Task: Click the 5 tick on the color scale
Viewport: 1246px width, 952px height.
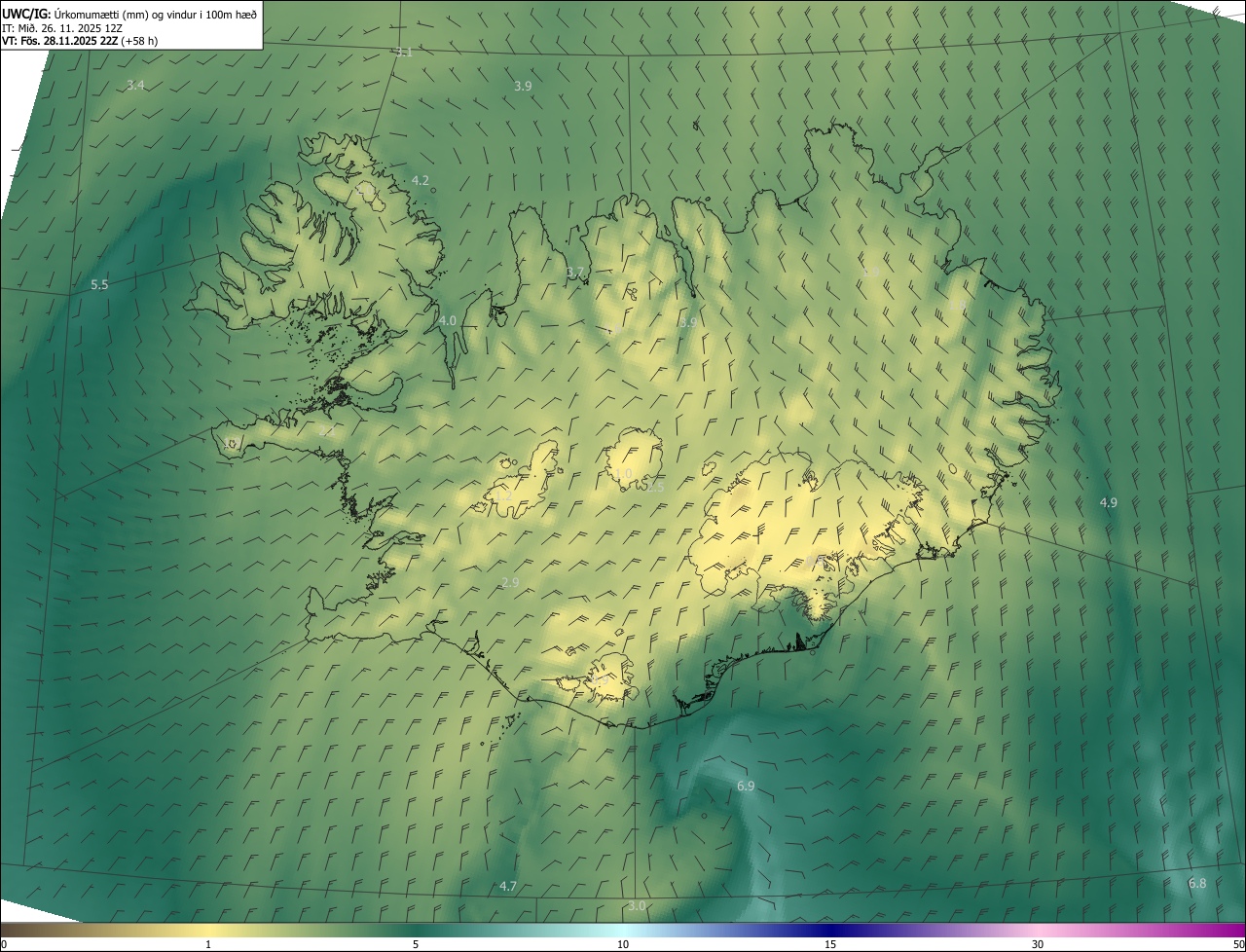Action: 416,944
